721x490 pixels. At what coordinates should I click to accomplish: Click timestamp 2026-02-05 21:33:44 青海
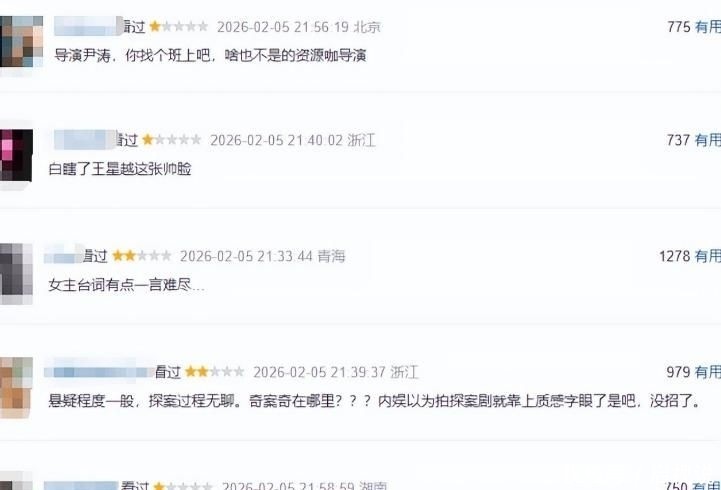tap(262, 256)
